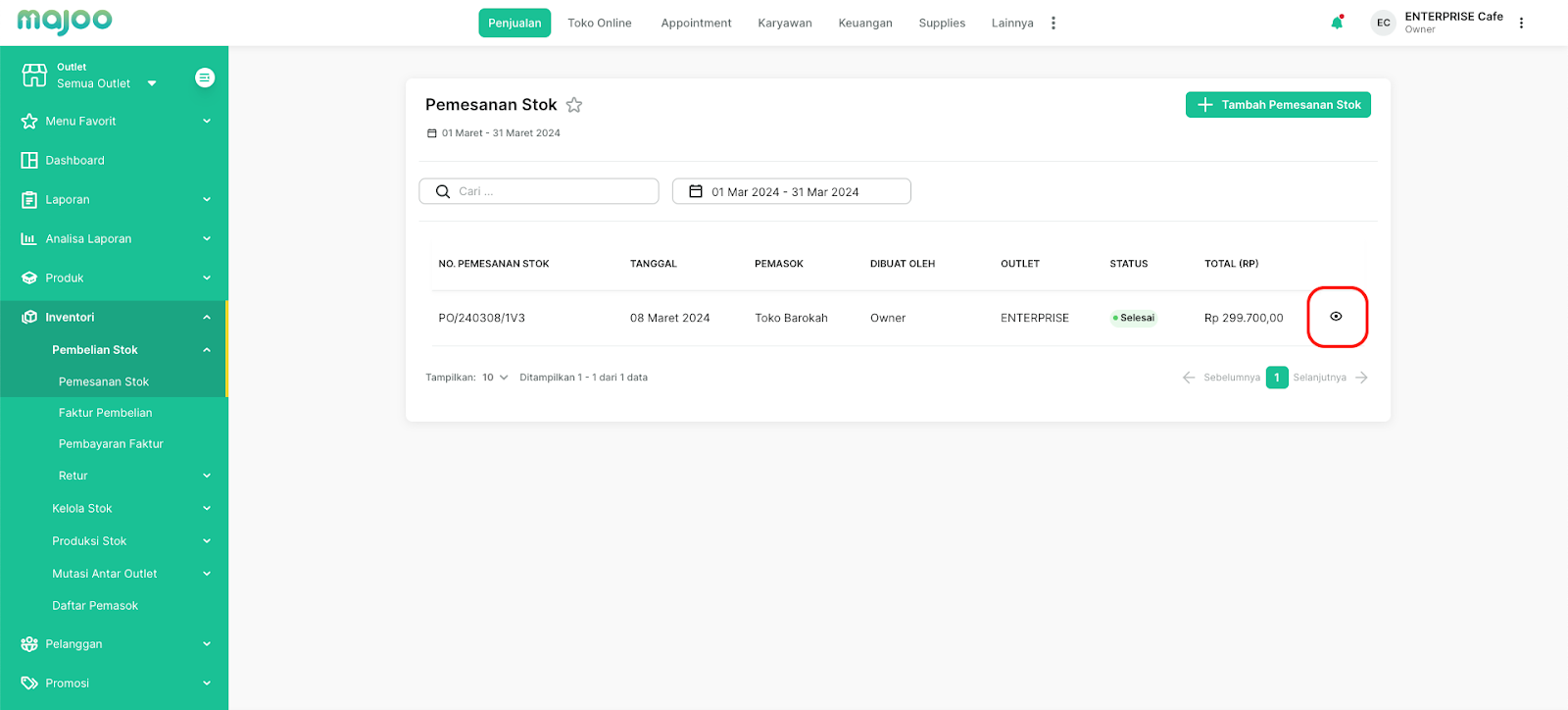Image resolution: width=1568 pixels, height=710 pixels.
Task: Click Sebelumnya pagination link
Action: pos(1232,378)
